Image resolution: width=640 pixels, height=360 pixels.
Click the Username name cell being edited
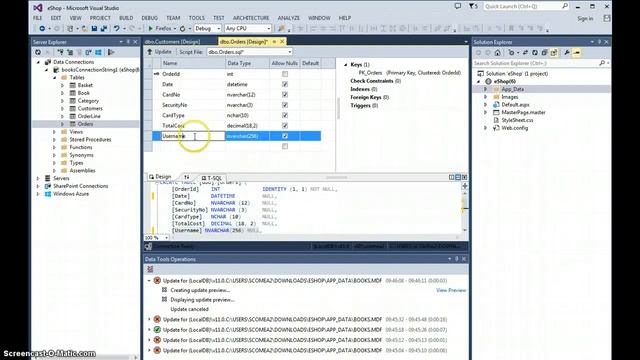point(193,136)
